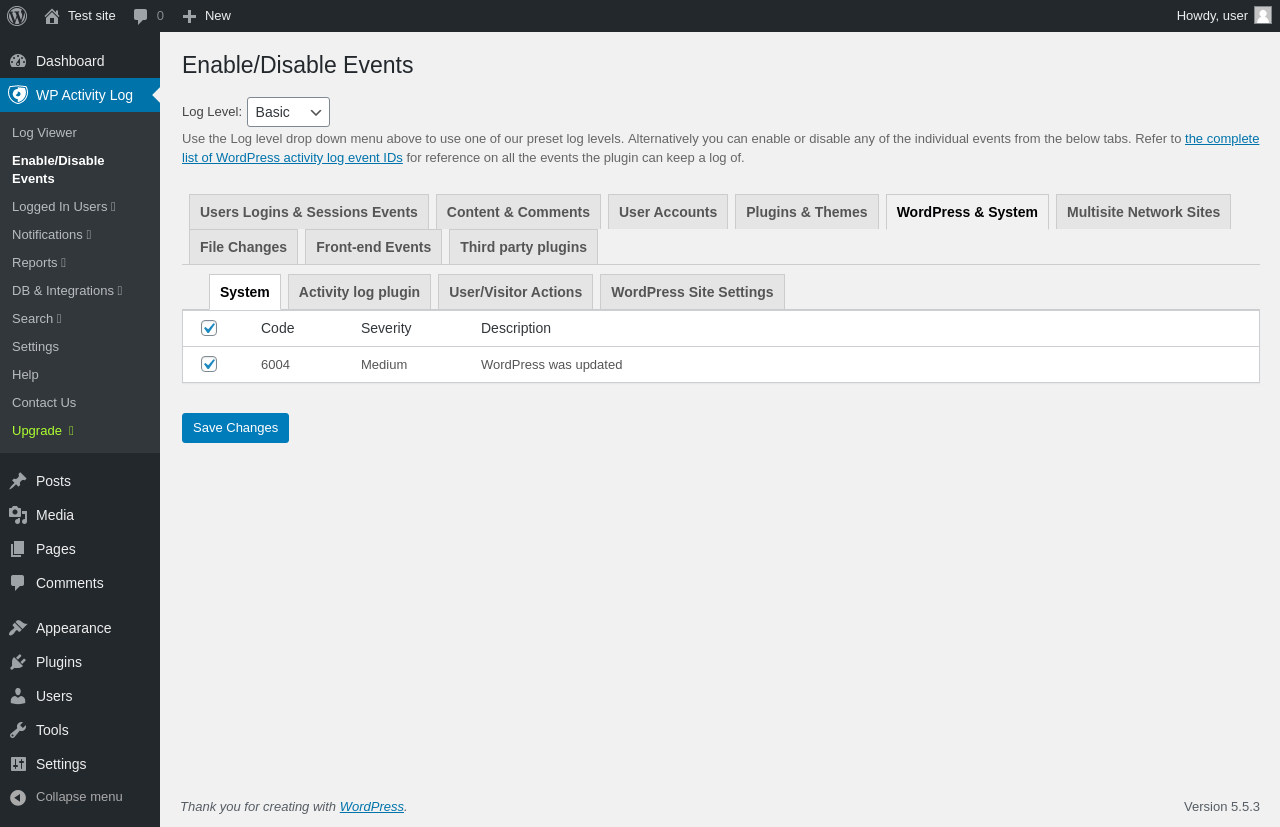1280x827 pixels.
Task: Switch to the Plugins & Themes tab
Action: (806, 212)
